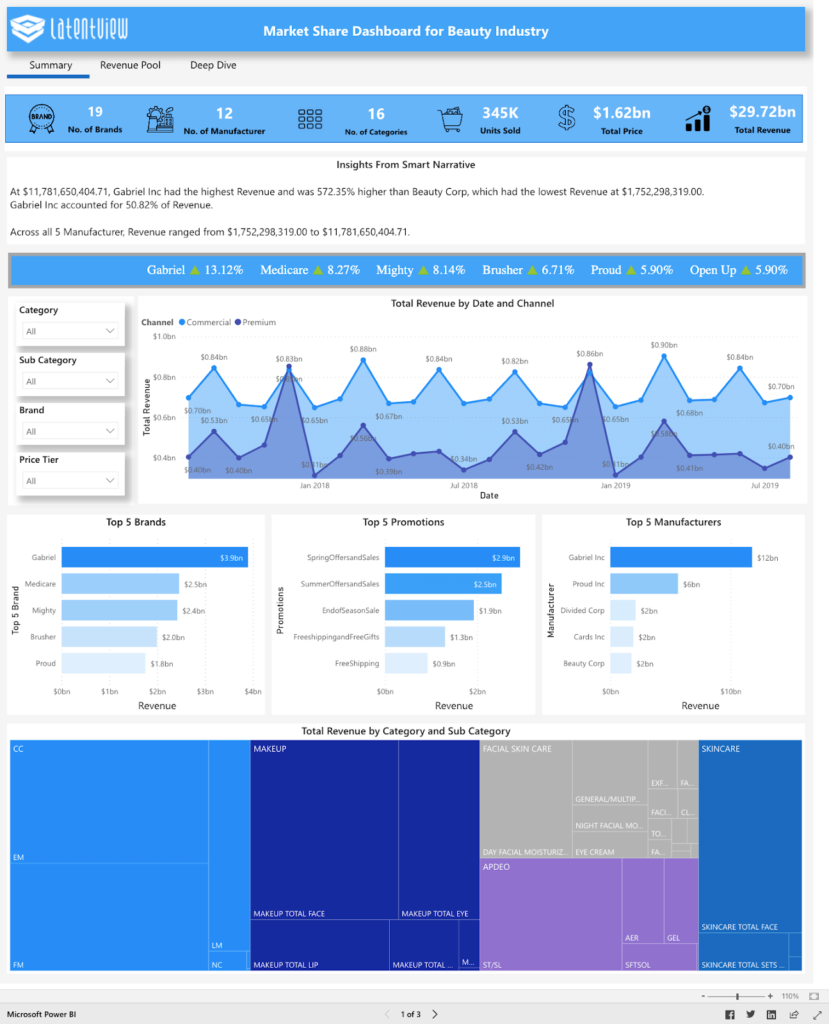Open the report in full screen mode

817,1014
